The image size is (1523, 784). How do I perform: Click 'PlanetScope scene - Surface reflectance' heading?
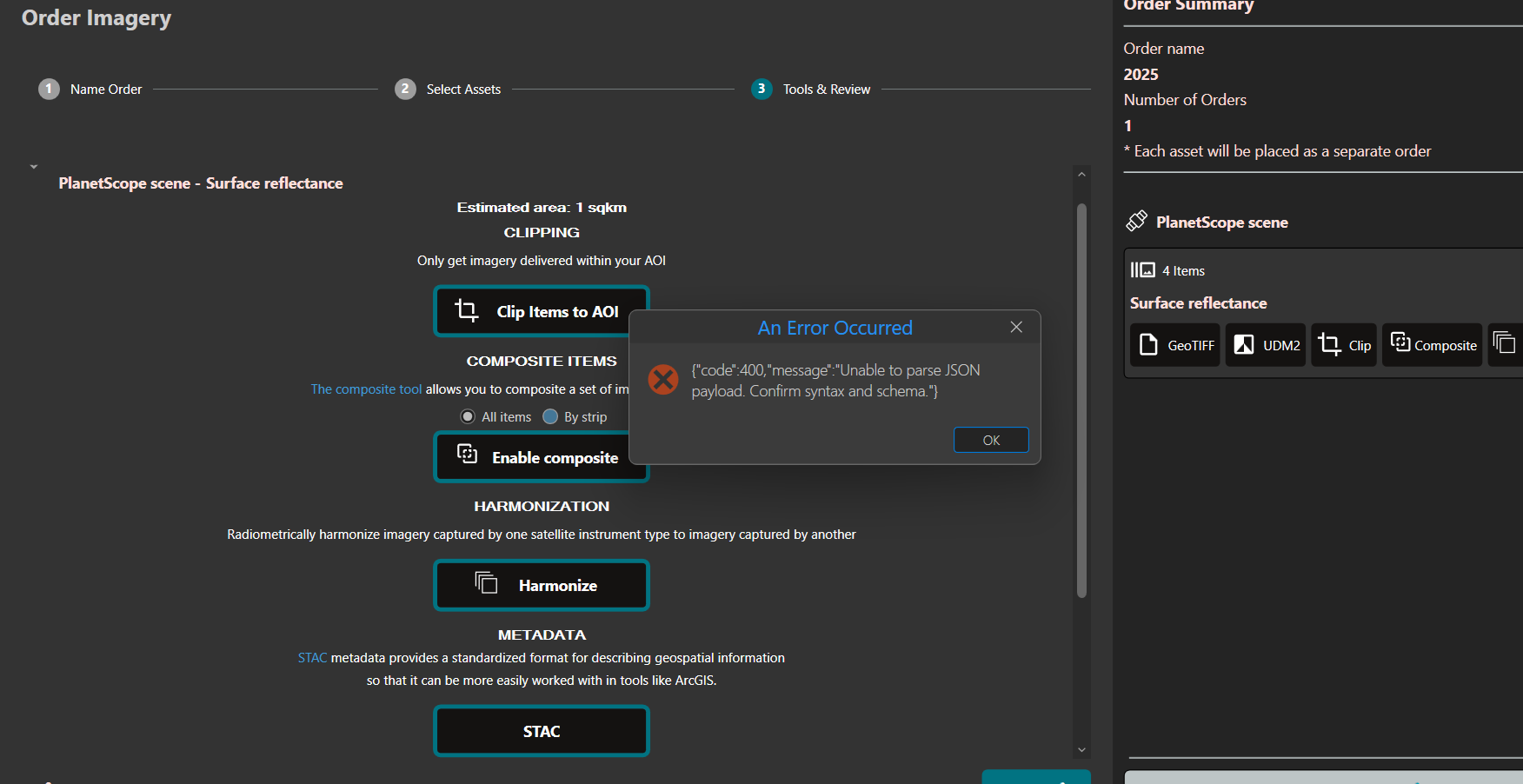coord(201,183)
